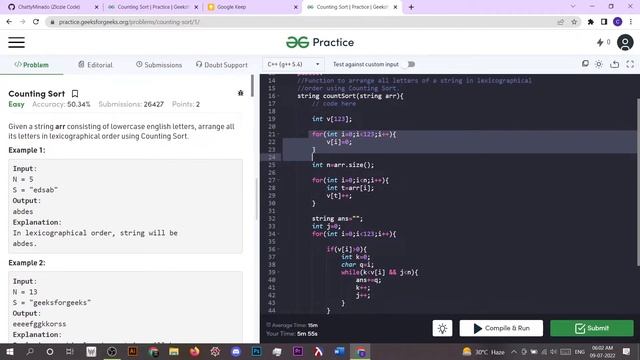Open editor settings gear icon
The image size is (640, 360).
click(x=599, y=64)
